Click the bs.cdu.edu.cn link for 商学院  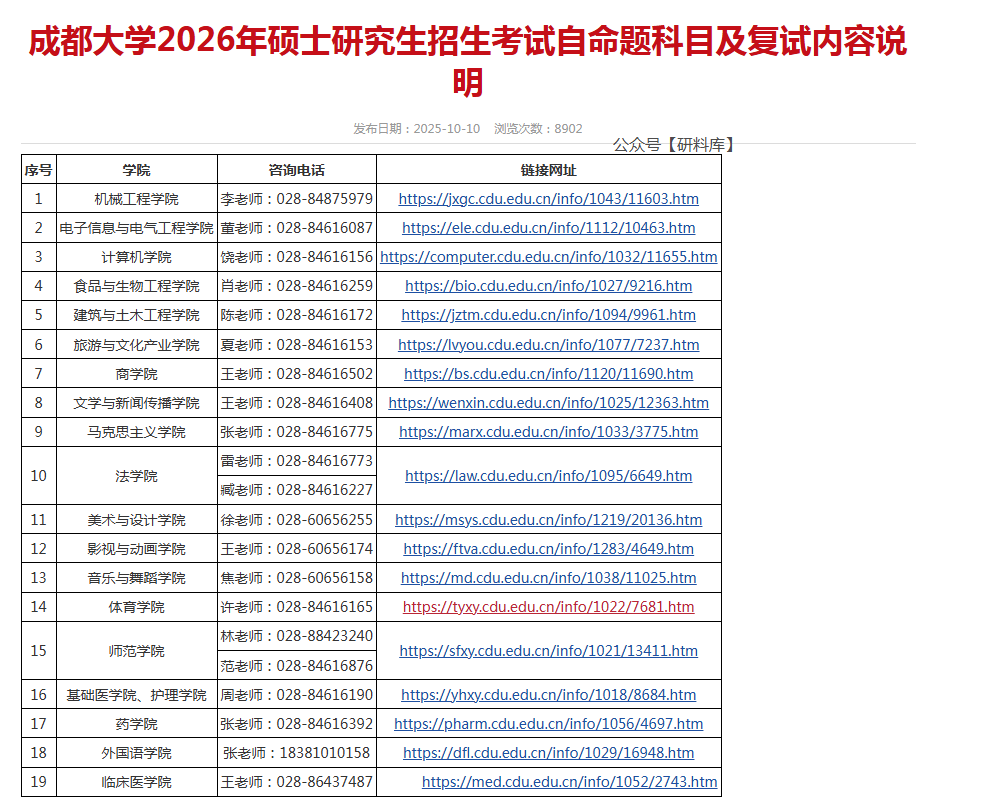pos(548,374)
